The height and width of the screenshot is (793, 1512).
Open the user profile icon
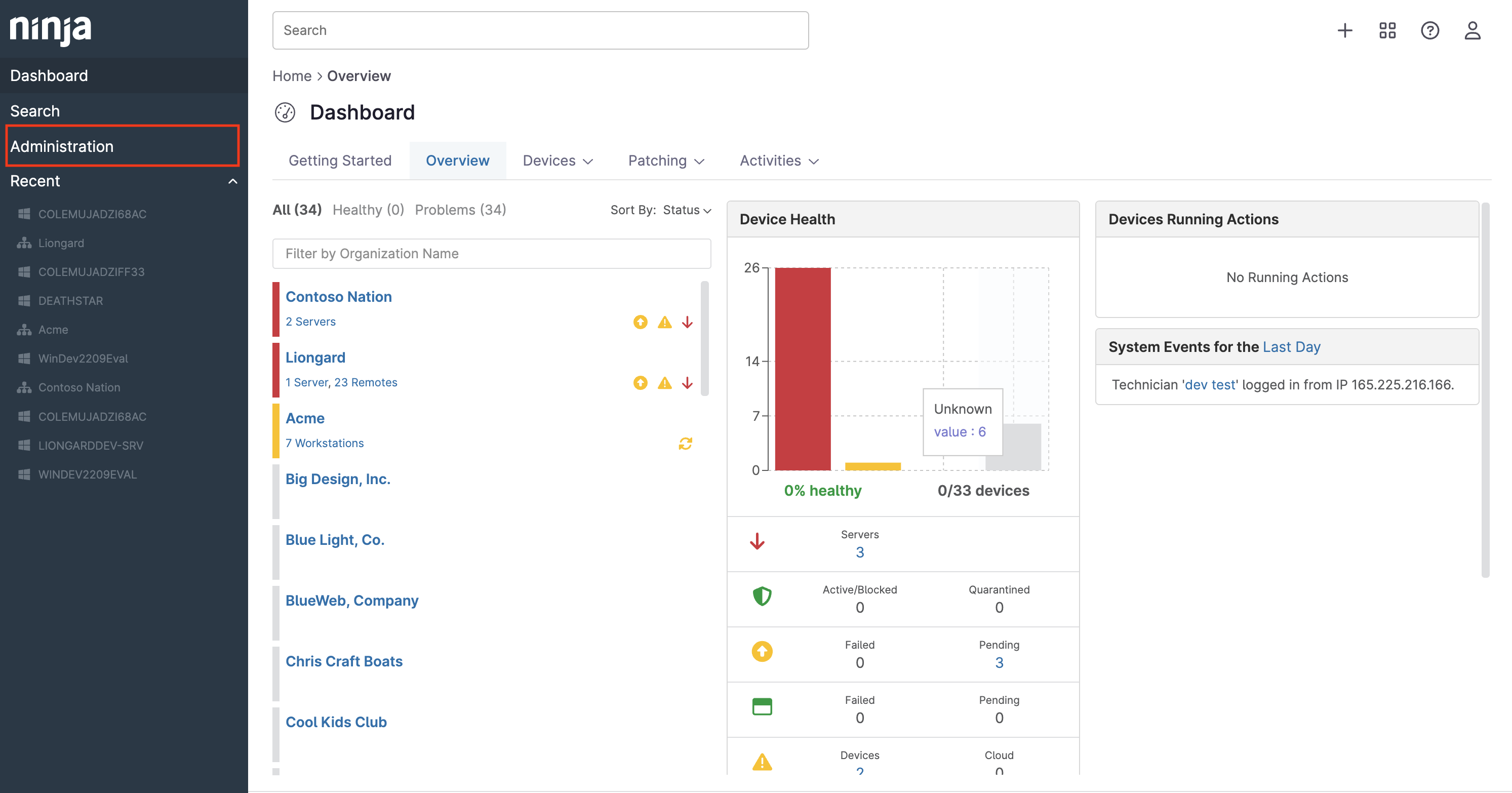coord(1472,30)
